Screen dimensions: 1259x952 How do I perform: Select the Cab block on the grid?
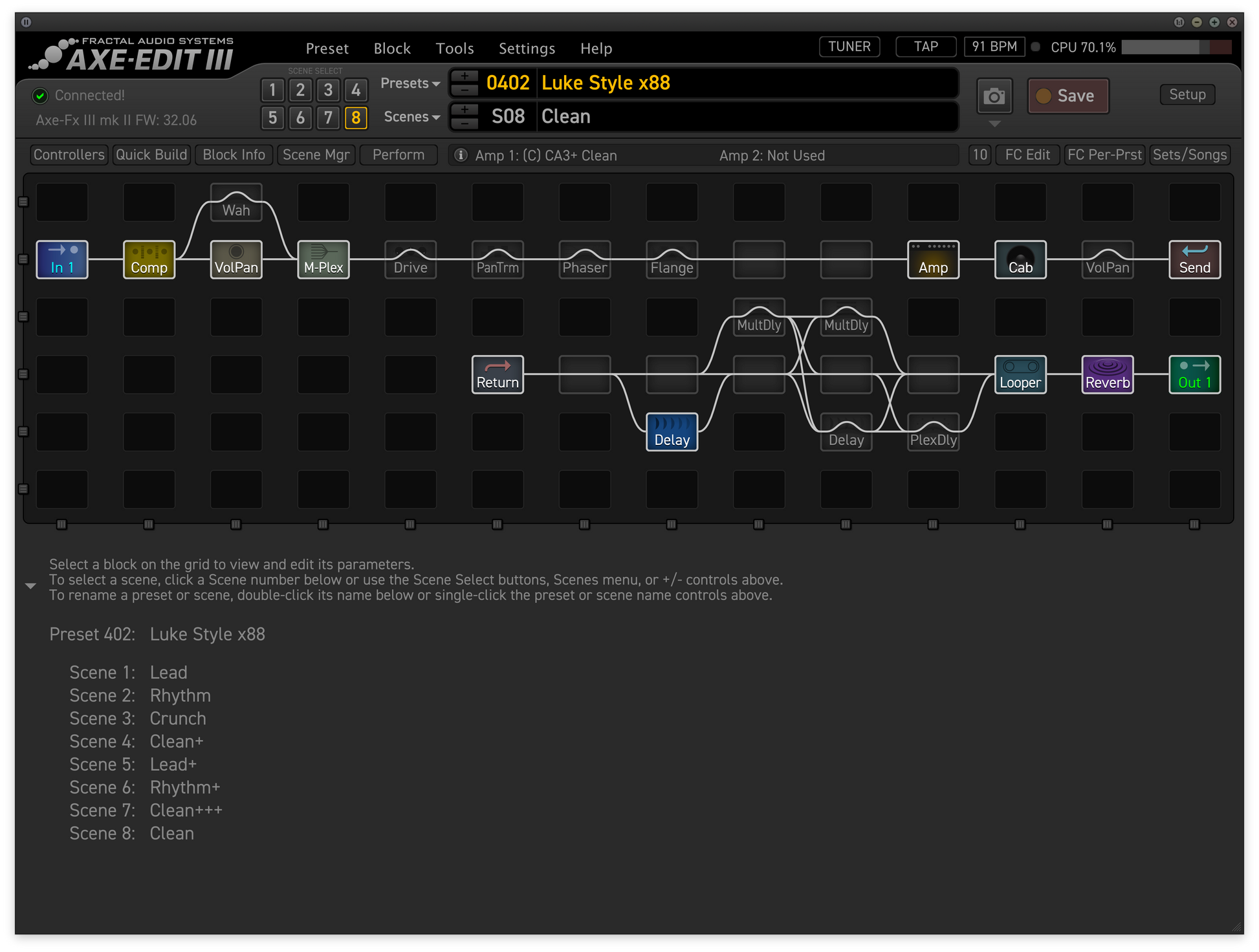click(x=1020, y=260)
